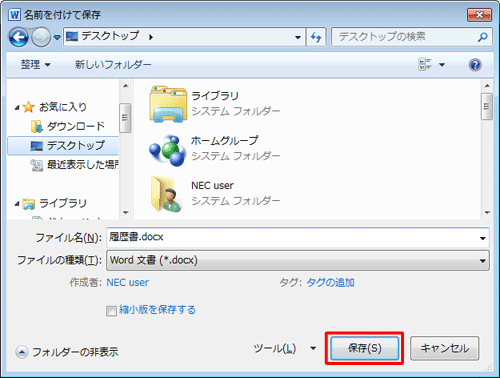Viewport: 500px width, 378px height.
Task: Select the ライブラリ system folder icon in file list
Action: tap(168, 104)
